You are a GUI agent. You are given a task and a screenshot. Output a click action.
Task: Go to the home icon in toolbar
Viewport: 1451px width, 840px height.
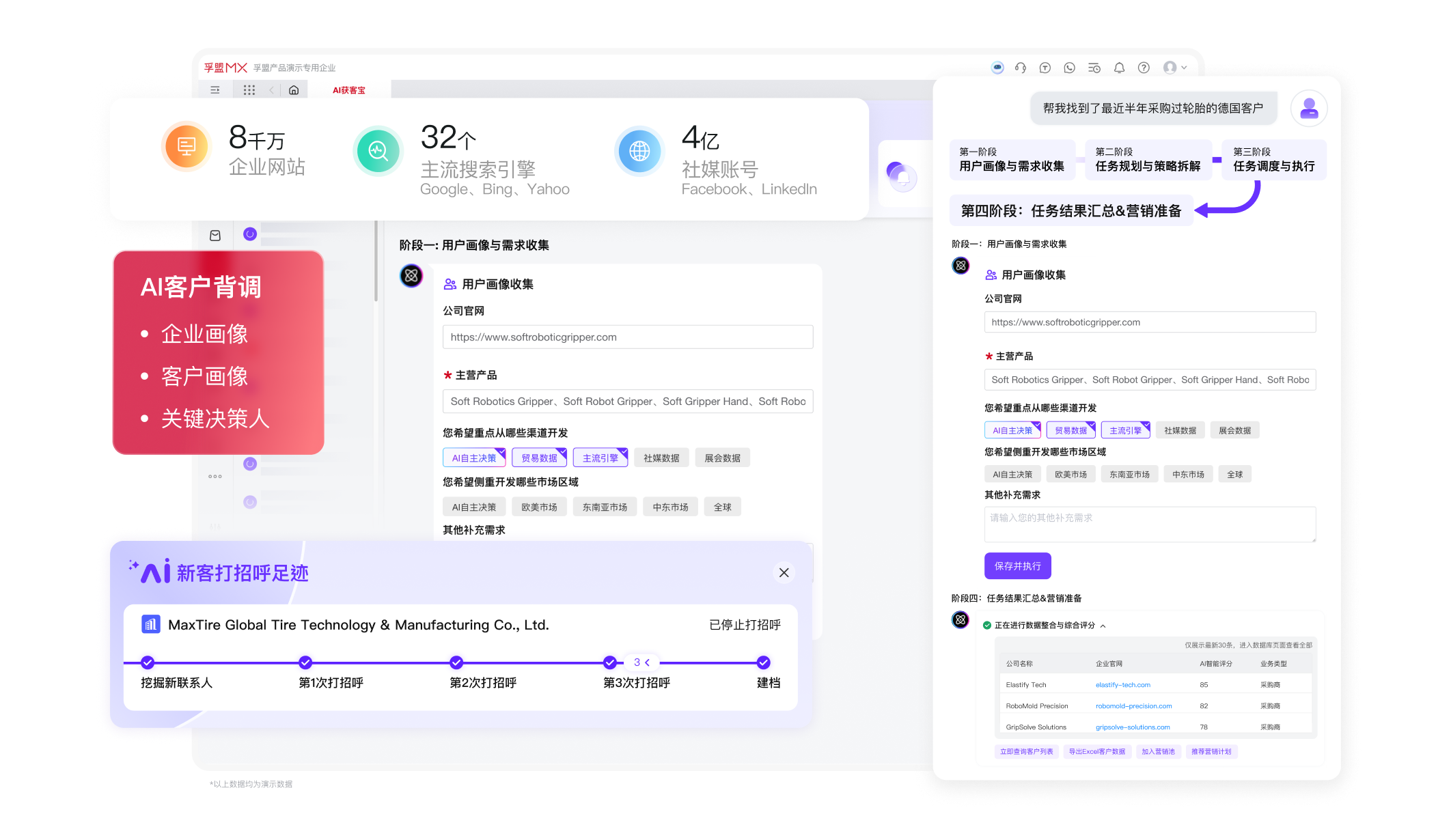click(x=294, y=90)
